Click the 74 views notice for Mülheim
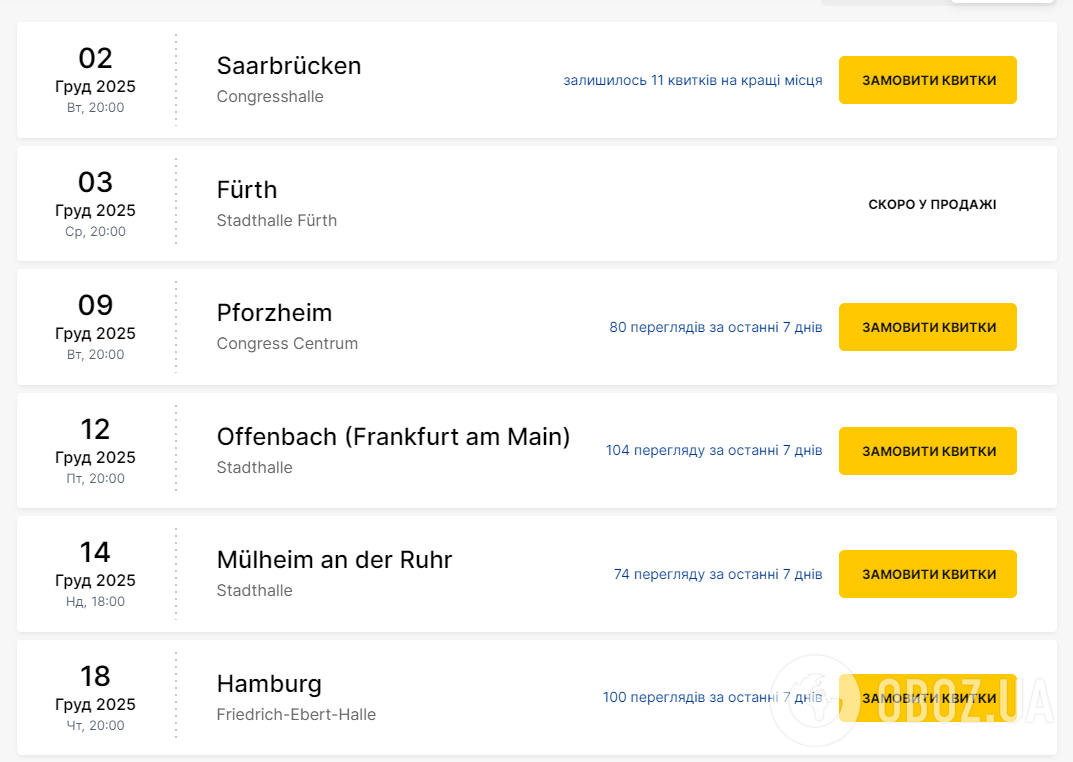Image resolution: width=1073 pixels, height=762 pixels. (x=717, y=574)
